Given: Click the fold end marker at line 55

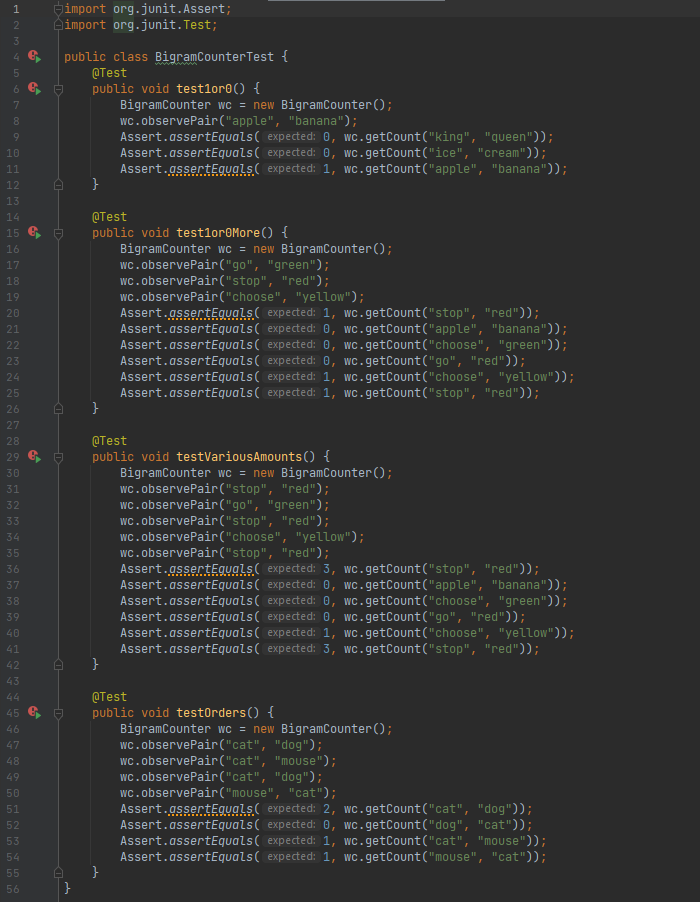Looking at the screenshot, I should click(58, 873).
